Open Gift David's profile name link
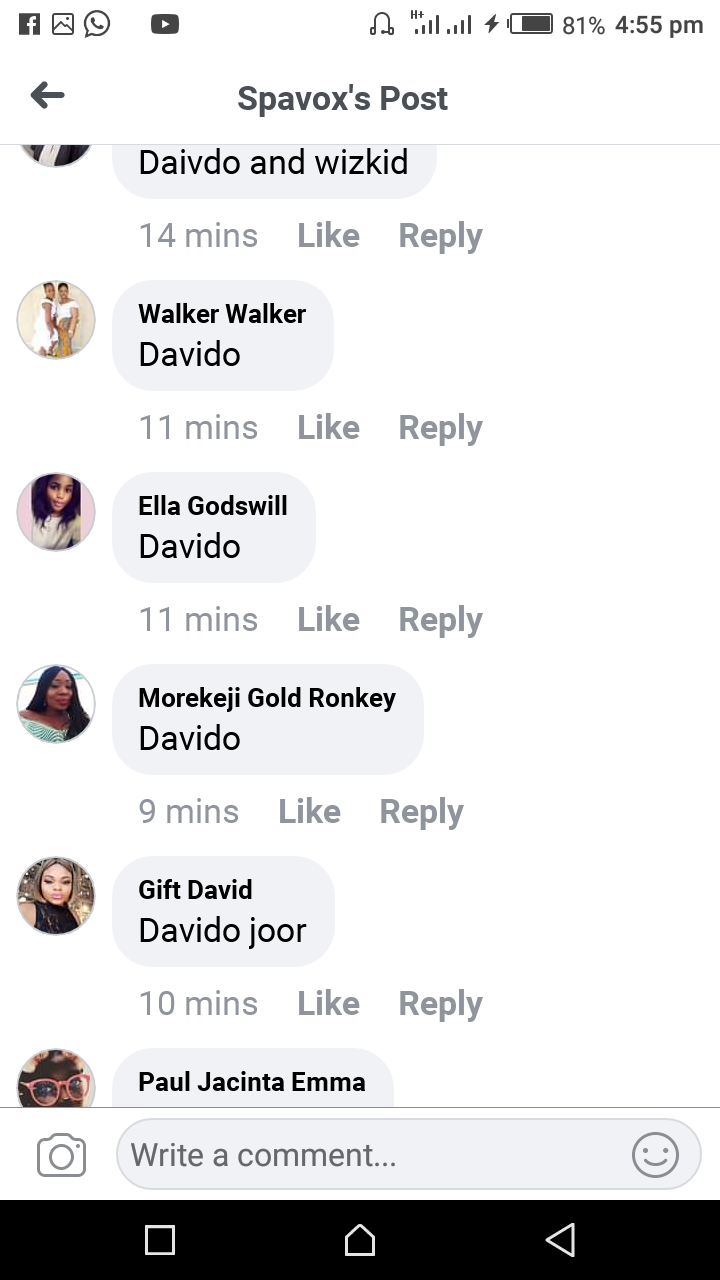Screen dimensions: 720x1280 (195, 889)
